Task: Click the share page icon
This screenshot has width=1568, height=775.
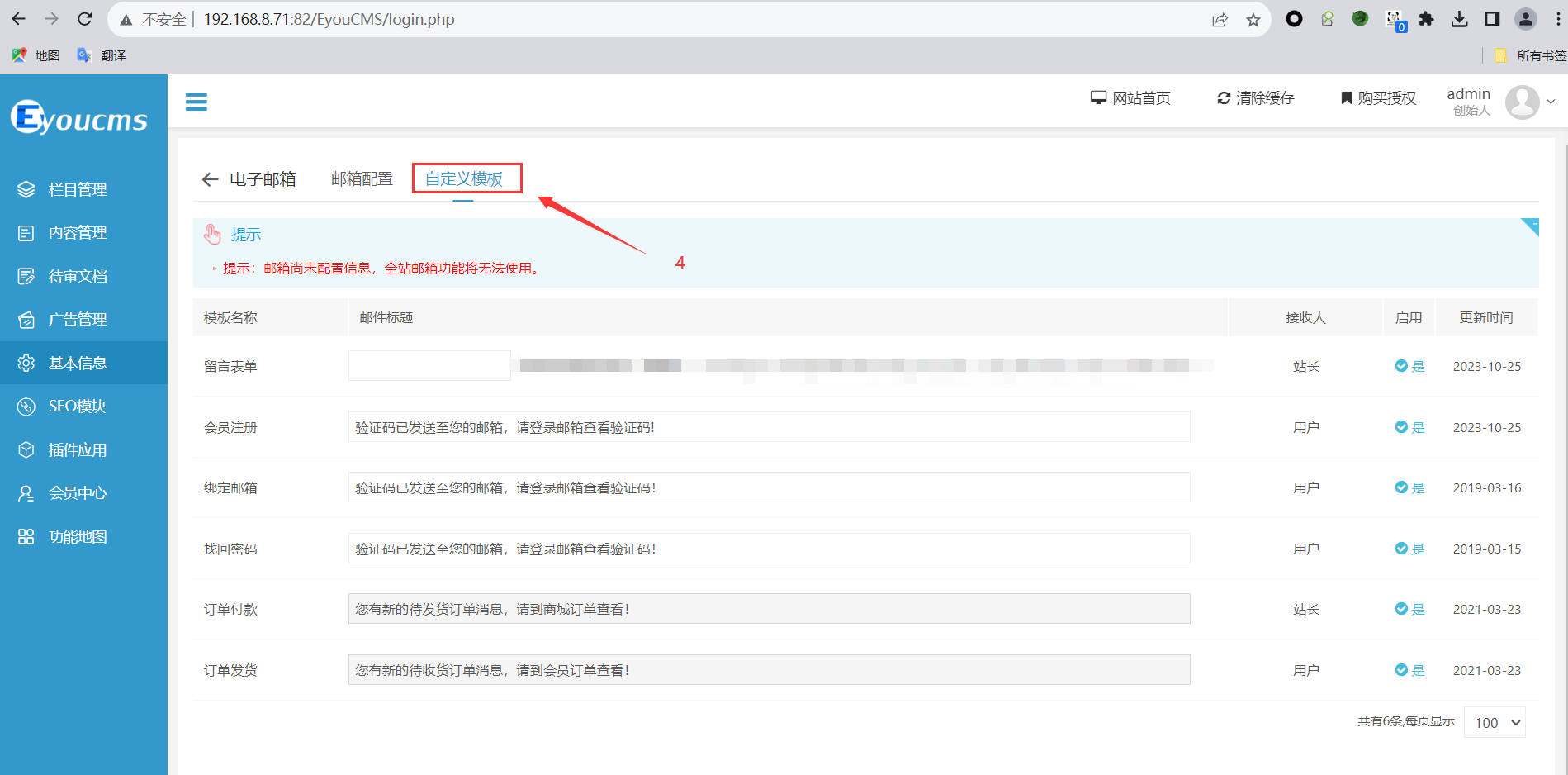Action: tap(1220, 20)
